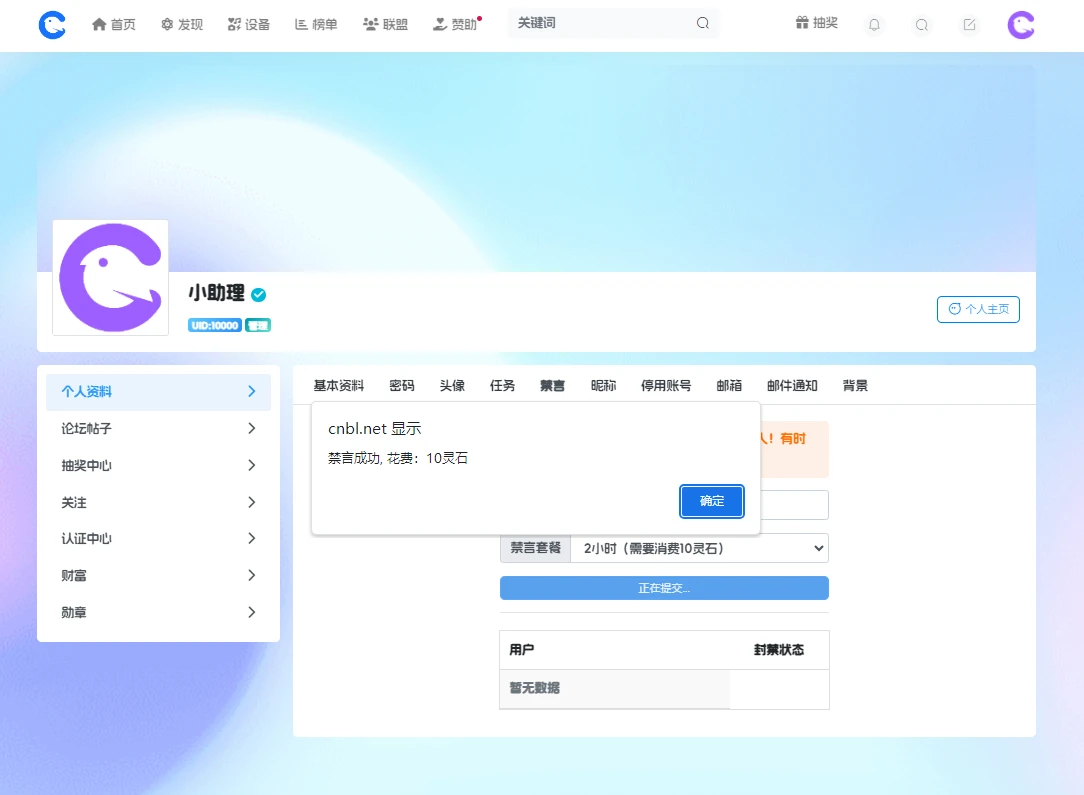Click the verified badge next to 小助理
This screenshot has width=1084, height=795.
pyautogui.click(x=259, y=294)
